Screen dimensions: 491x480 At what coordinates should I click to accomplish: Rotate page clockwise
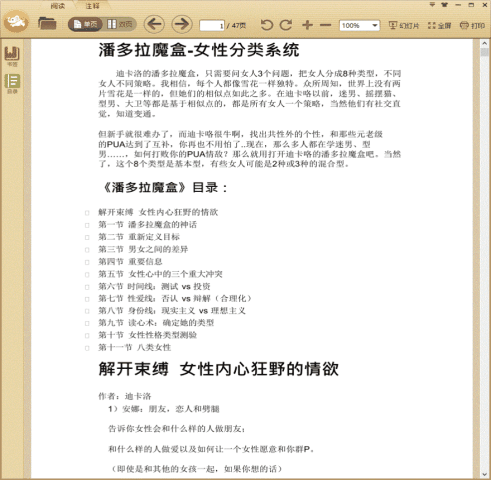click(286, 25)
